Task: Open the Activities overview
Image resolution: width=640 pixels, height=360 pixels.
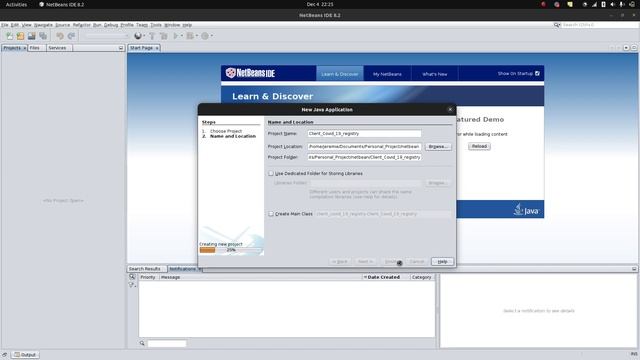Action: click(16, 4)
